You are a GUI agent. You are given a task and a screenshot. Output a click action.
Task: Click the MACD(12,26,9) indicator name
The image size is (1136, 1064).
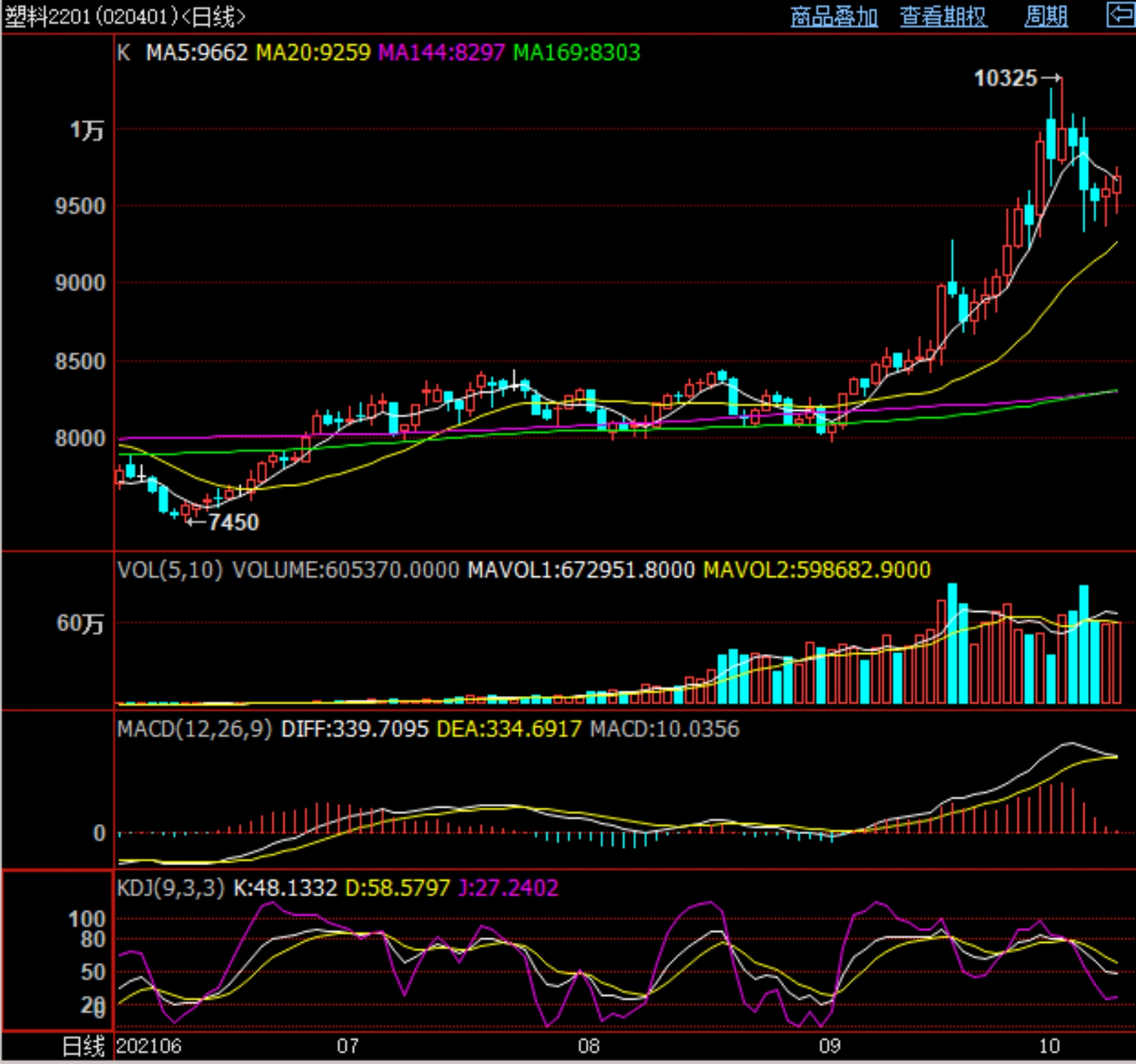(x=194, y=729)
